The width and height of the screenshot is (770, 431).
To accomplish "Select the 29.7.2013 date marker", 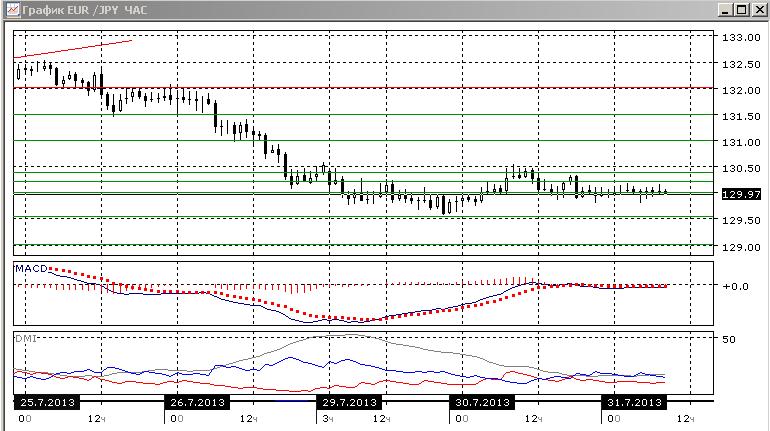I will (x=349, y=403).
